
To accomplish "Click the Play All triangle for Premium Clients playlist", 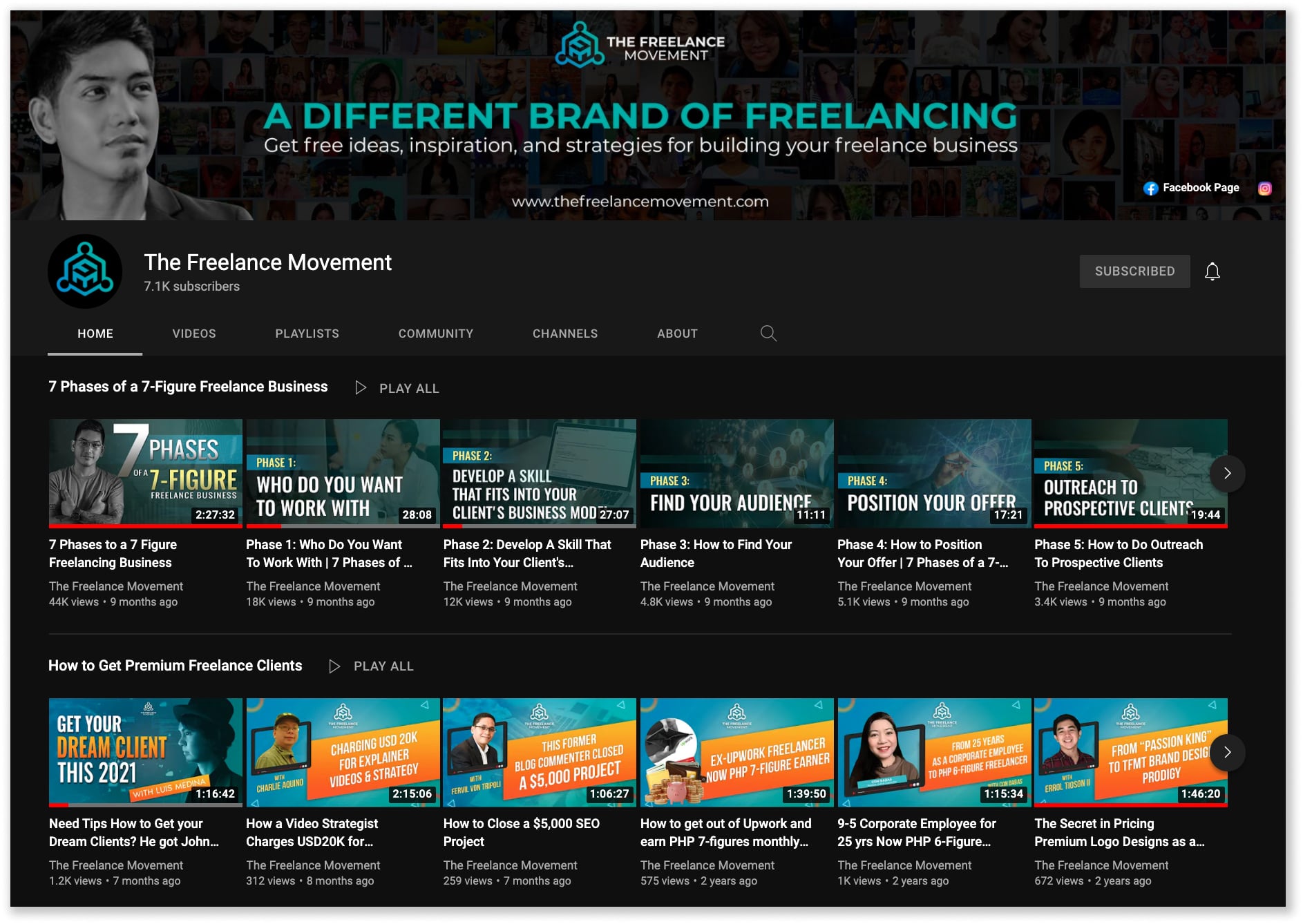I will pos(336,666).
